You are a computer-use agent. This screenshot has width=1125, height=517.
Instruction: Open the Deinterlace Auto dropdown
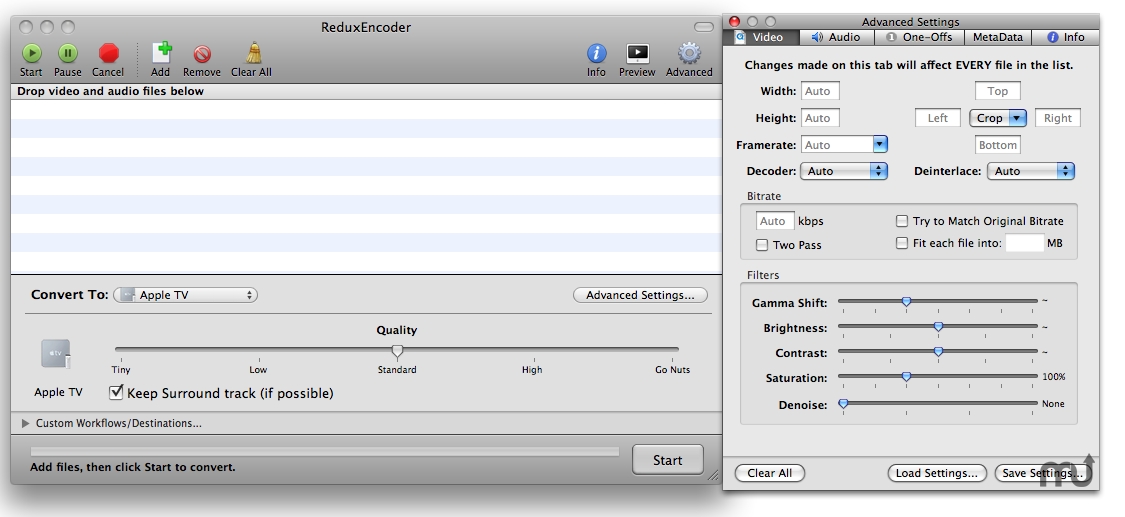[1030, 171]
